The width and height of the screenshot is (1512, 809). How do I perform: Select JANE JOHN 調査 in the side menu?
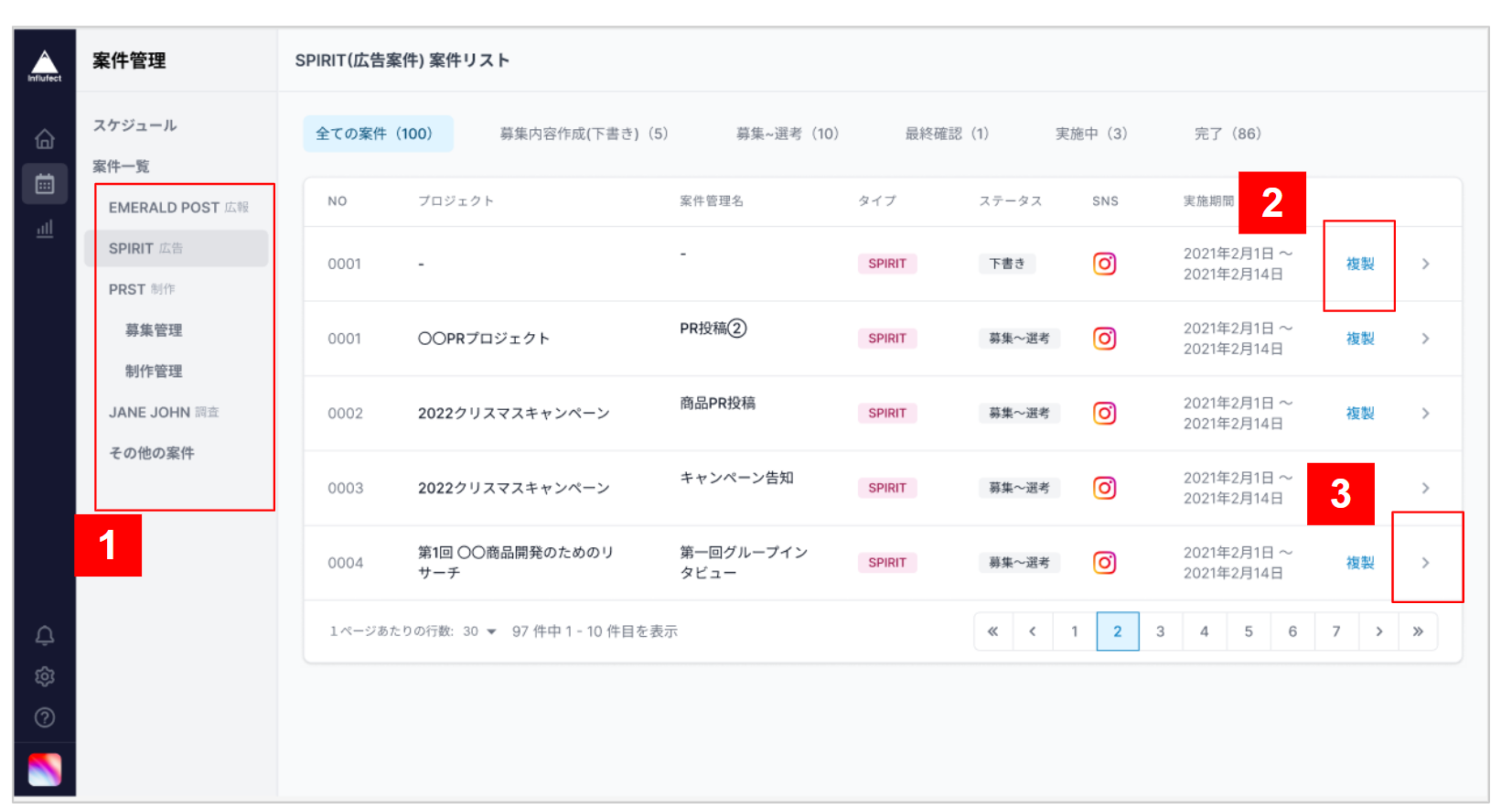[164, 413]
